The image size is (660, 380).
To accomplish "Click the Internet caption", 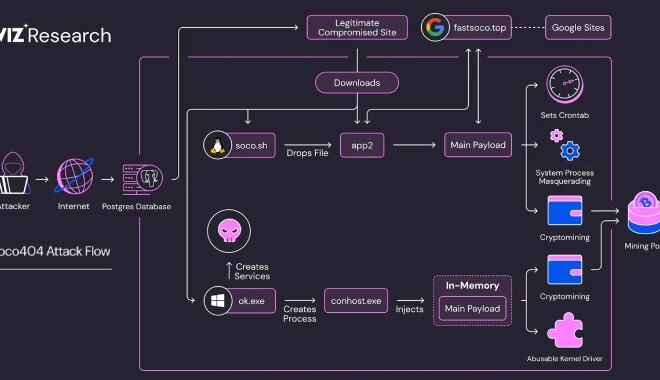I will (x=74, y=206).
